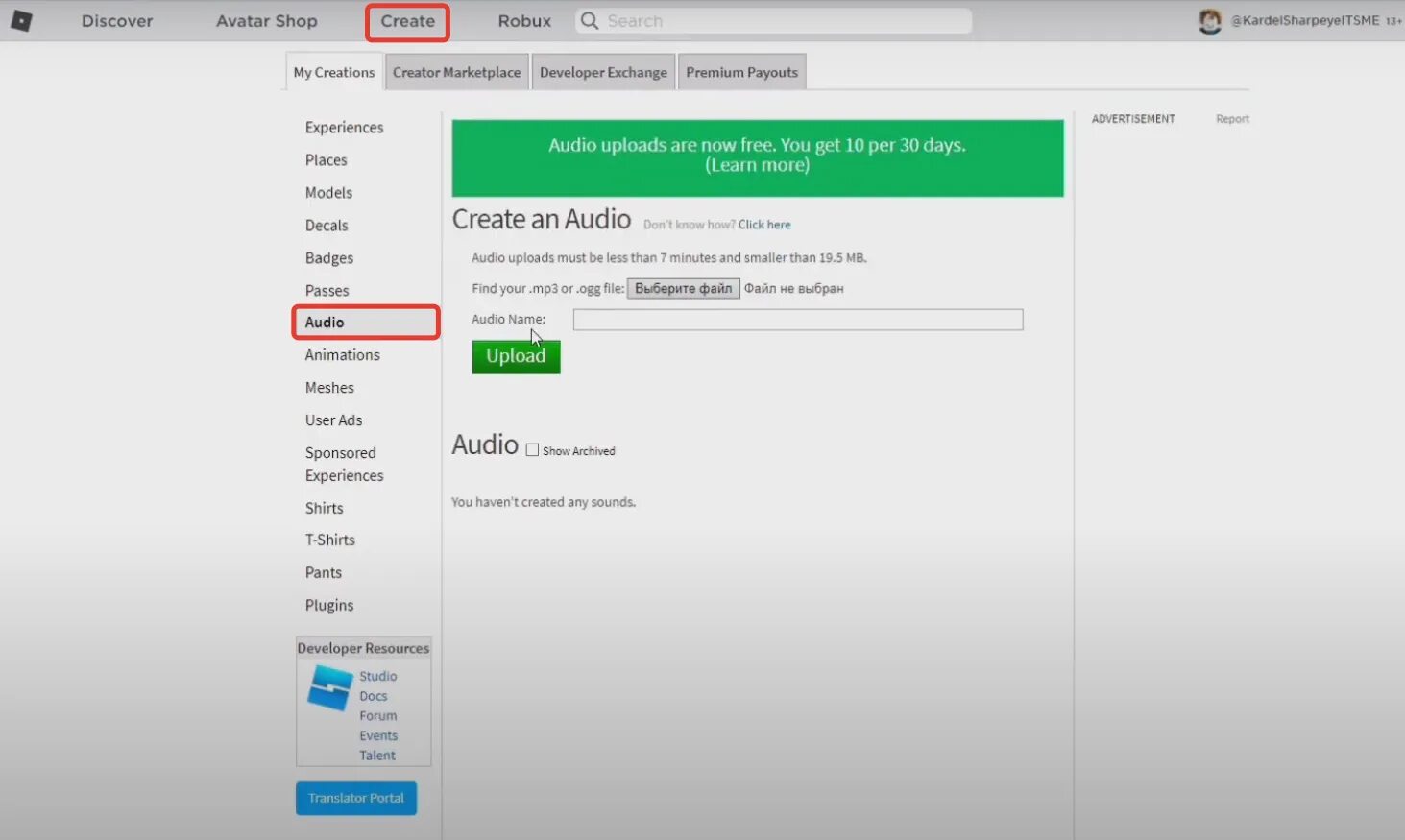Click the Search box

click(773, 21)
